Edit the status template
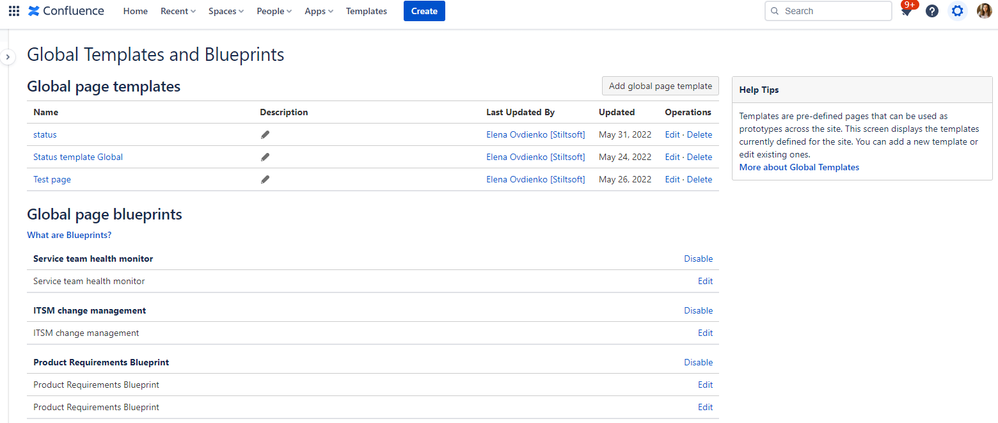Viewport: 998px width, 423px height. (x=672, y=135)
